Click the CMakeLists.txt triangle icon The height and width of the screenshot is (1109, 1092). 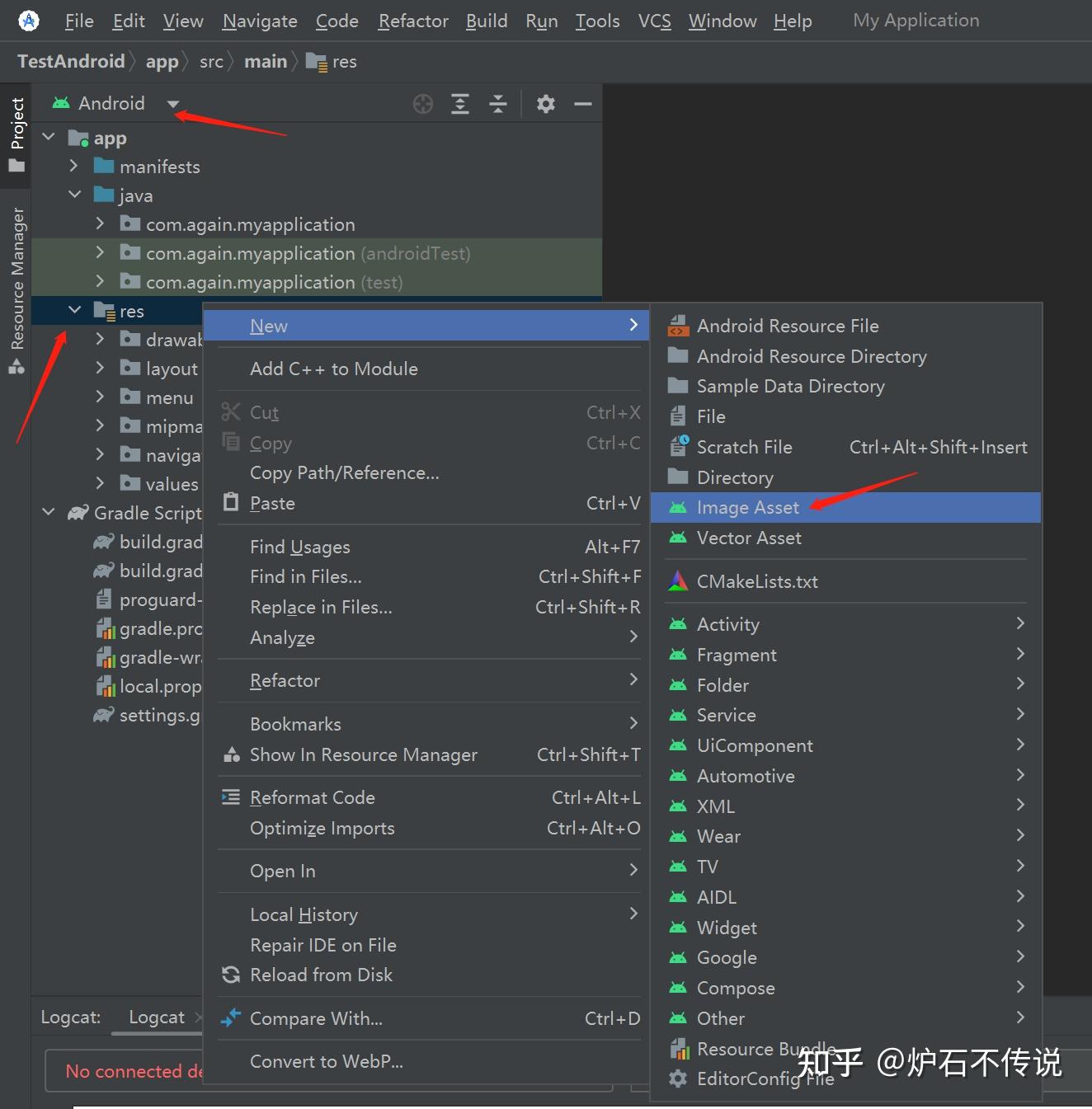(x=678, y=581)
